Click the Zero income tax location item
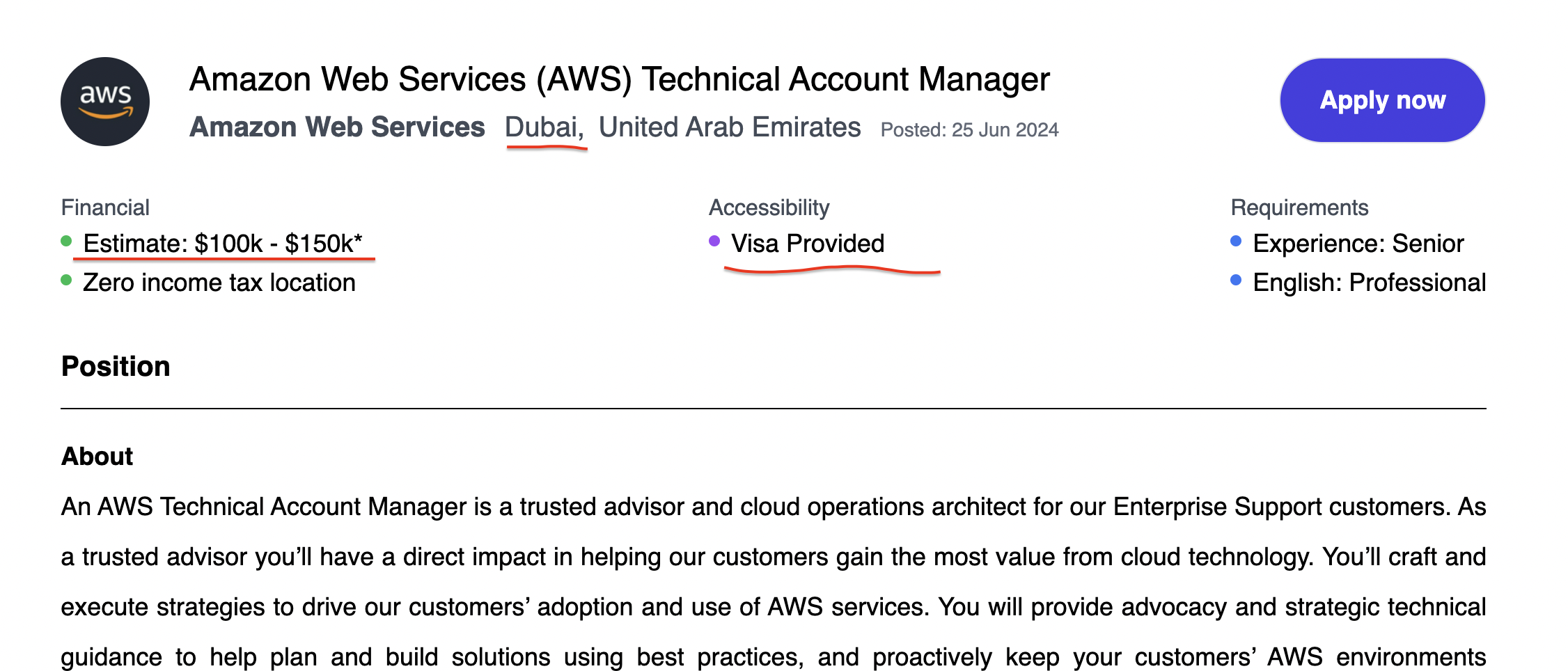Screen dimensions: 1568x671 pyautogui.click(x=219, y=283)
